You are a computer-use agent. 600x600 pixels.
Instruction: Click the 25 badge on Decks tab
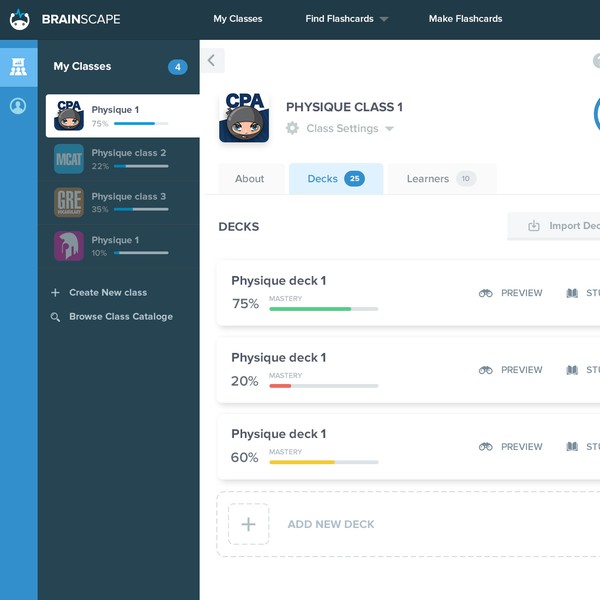coord(354,179)
